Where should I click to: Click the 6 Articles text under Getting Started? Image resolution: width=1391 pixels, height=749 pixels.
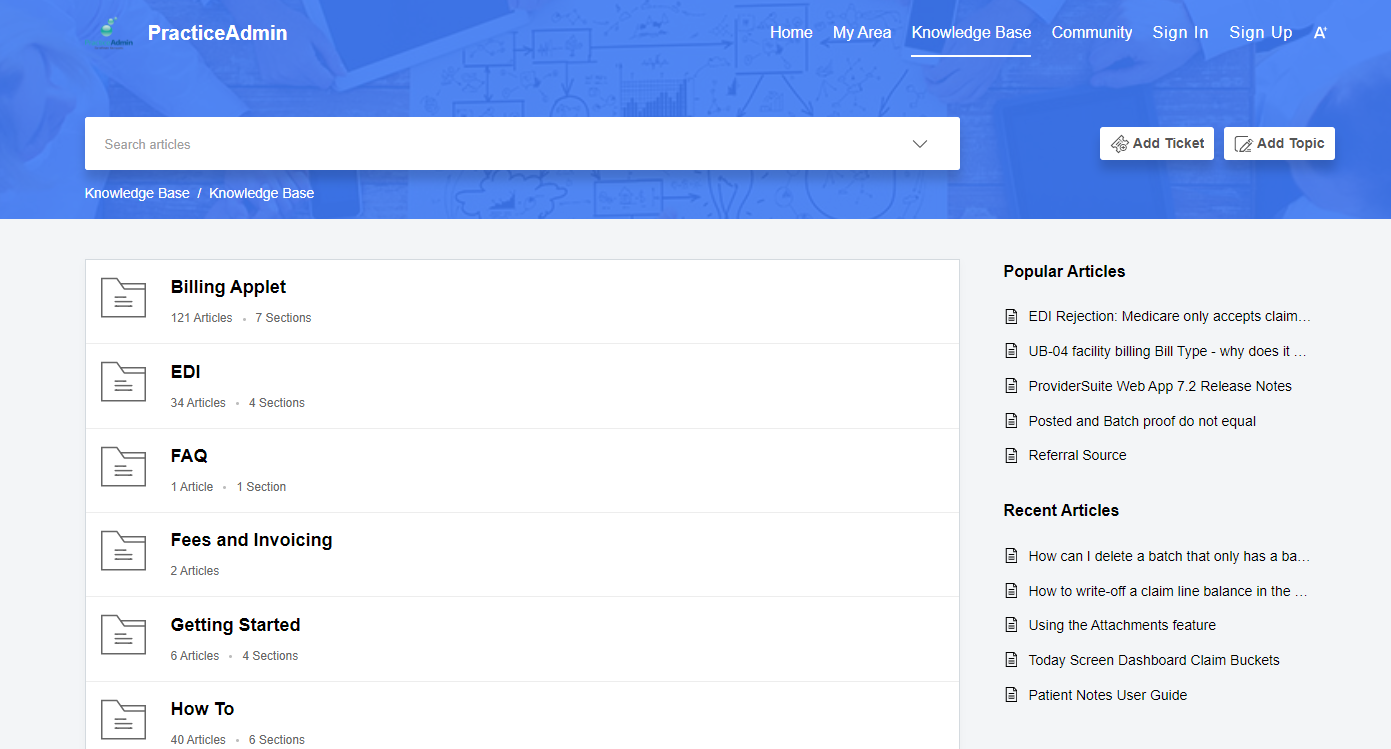click(x=195, y=656)
